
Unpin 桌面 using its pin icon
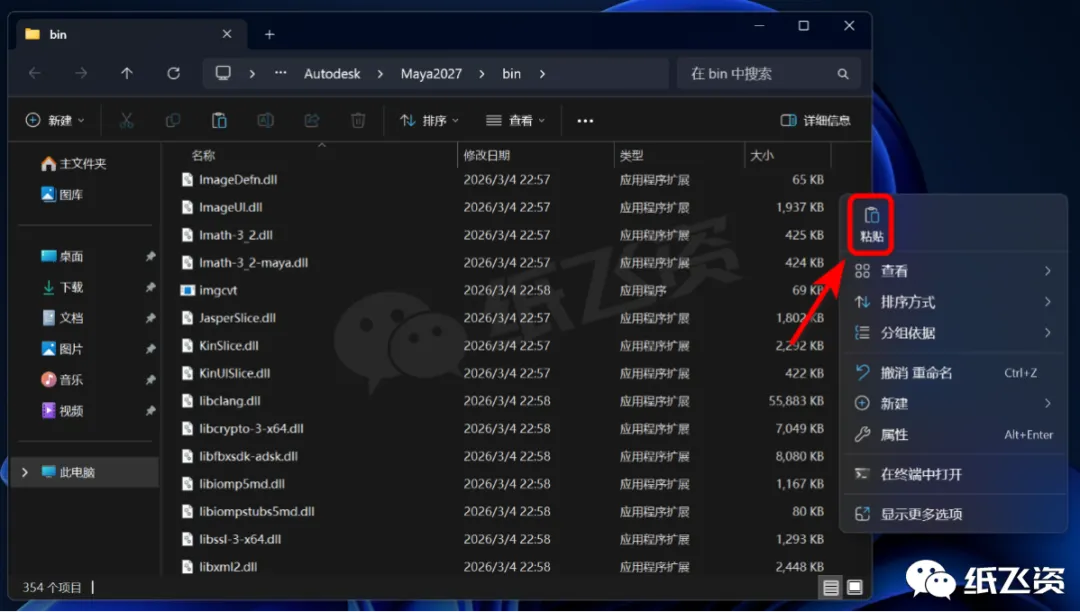(x=150, y=256)
